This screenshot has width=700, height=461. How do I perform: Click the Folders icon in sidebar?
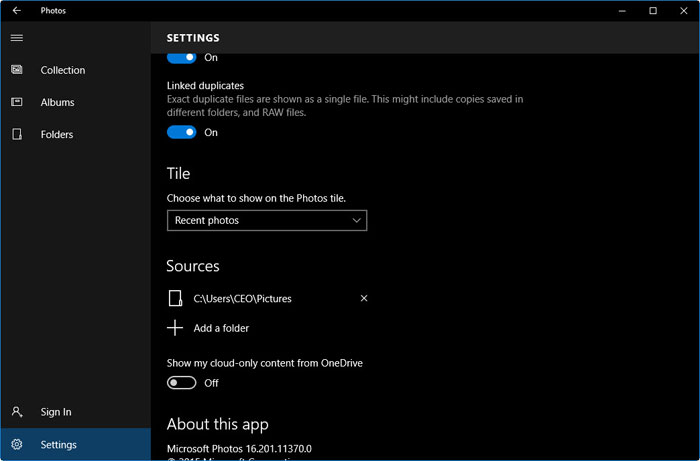[17, 134]
